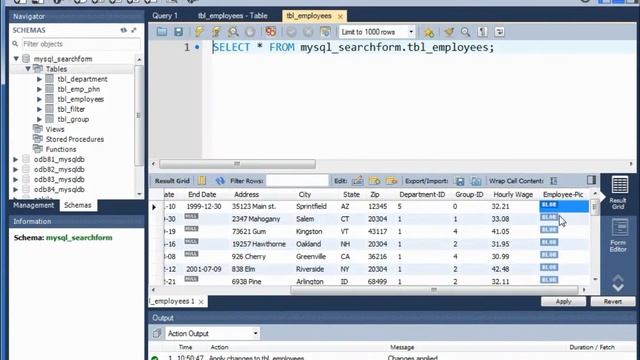
Task: Expand odb81_mysqldb schema
Action: [16, 159]
